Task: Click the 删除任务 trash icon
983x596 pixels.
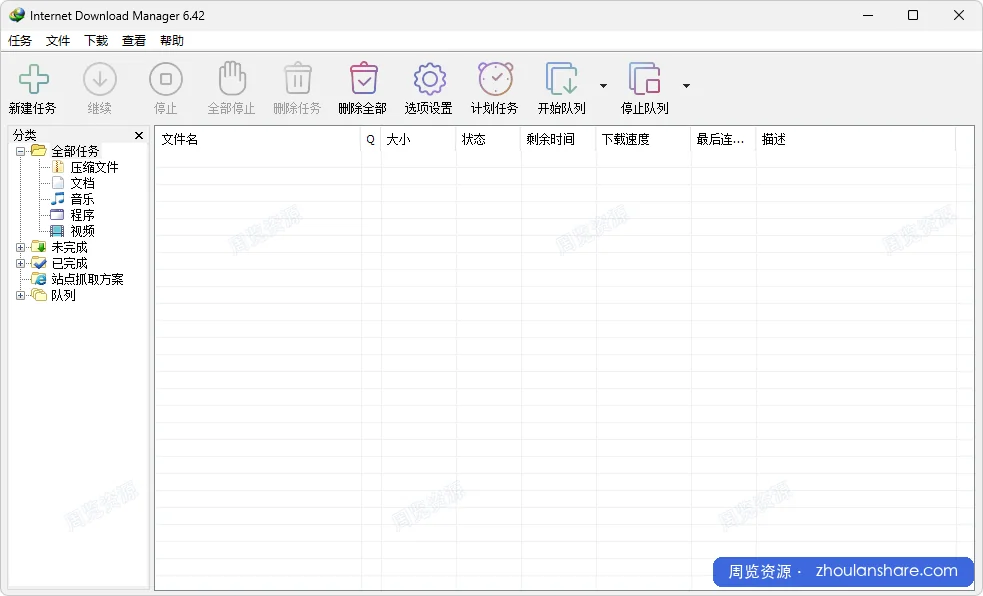Action: (298, 79)
